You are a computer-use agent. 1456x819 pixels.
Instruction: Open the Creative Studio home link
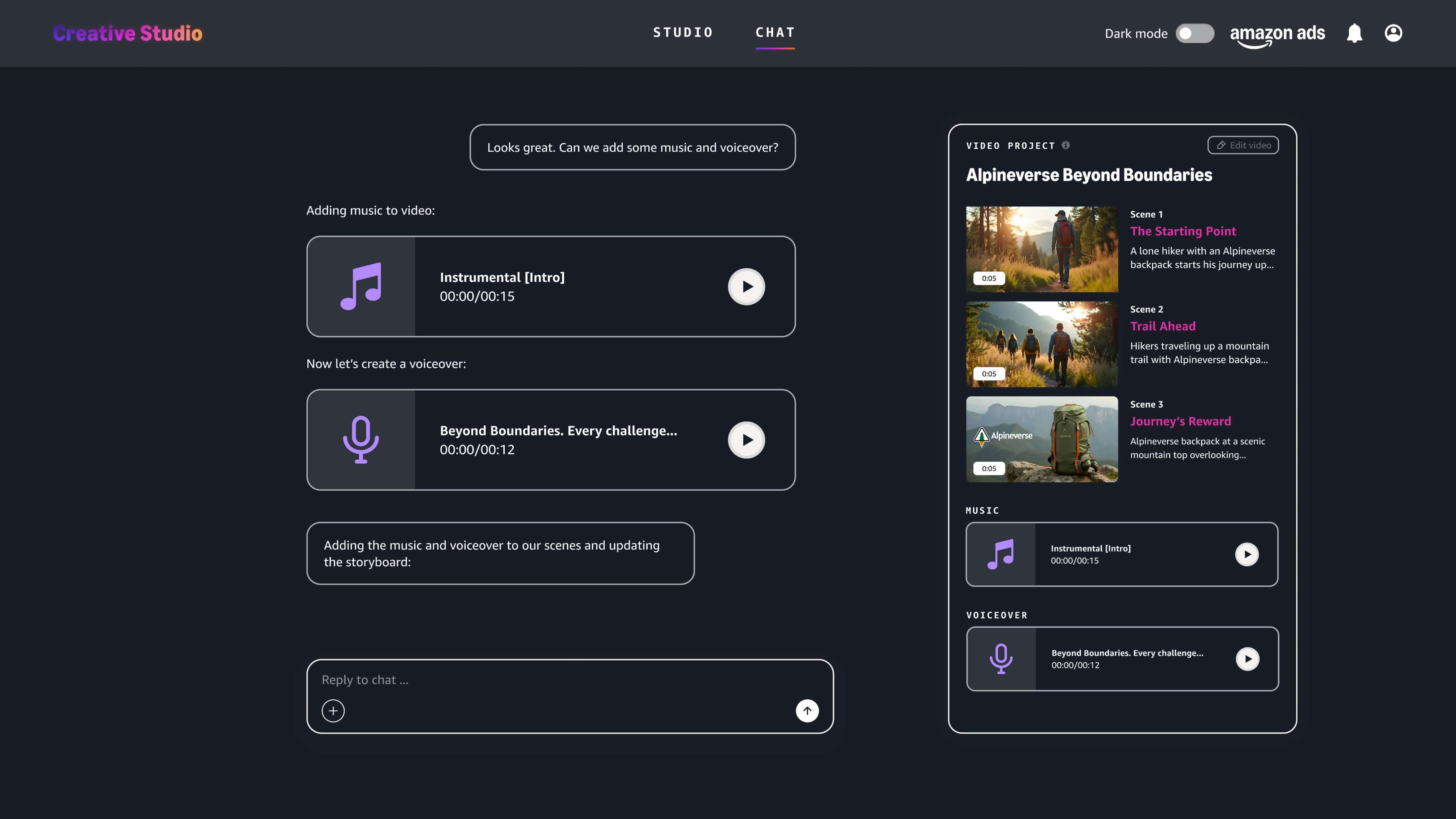point(127,33)
